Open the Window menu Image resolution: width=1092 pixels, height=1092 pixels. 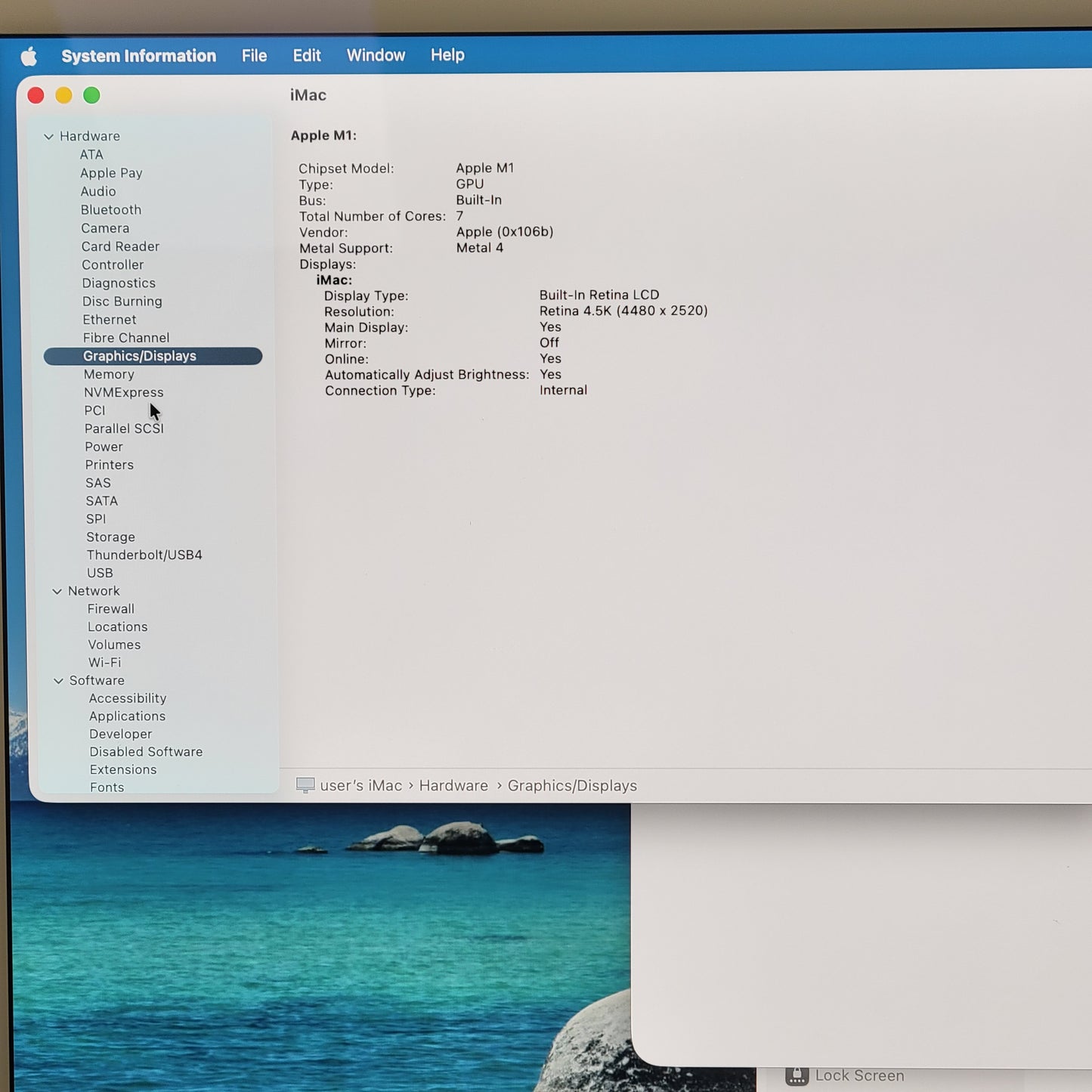pyautogui.click(x=376, y=55)
